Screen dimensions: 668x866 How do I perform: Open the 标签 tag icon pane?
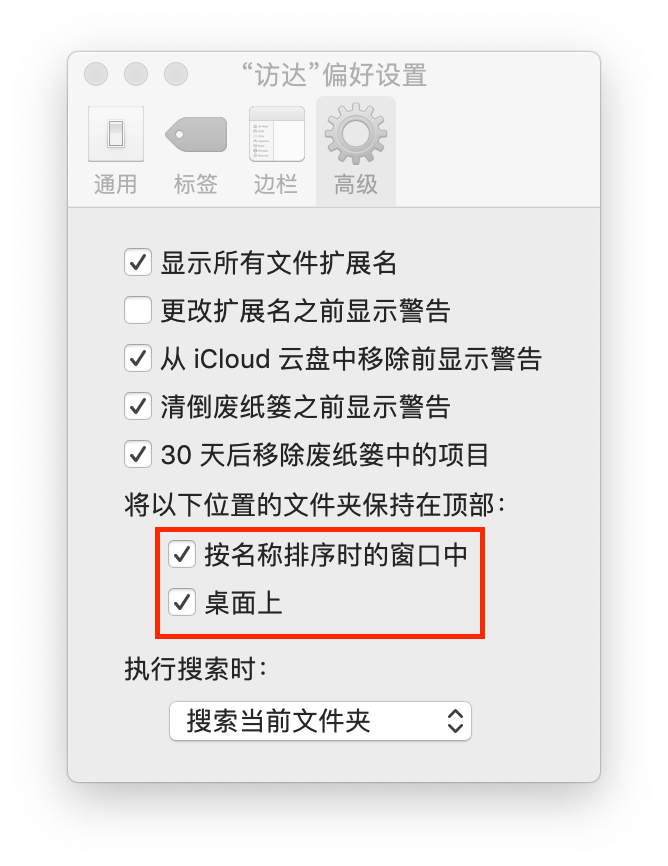click(x=196, y=134)
